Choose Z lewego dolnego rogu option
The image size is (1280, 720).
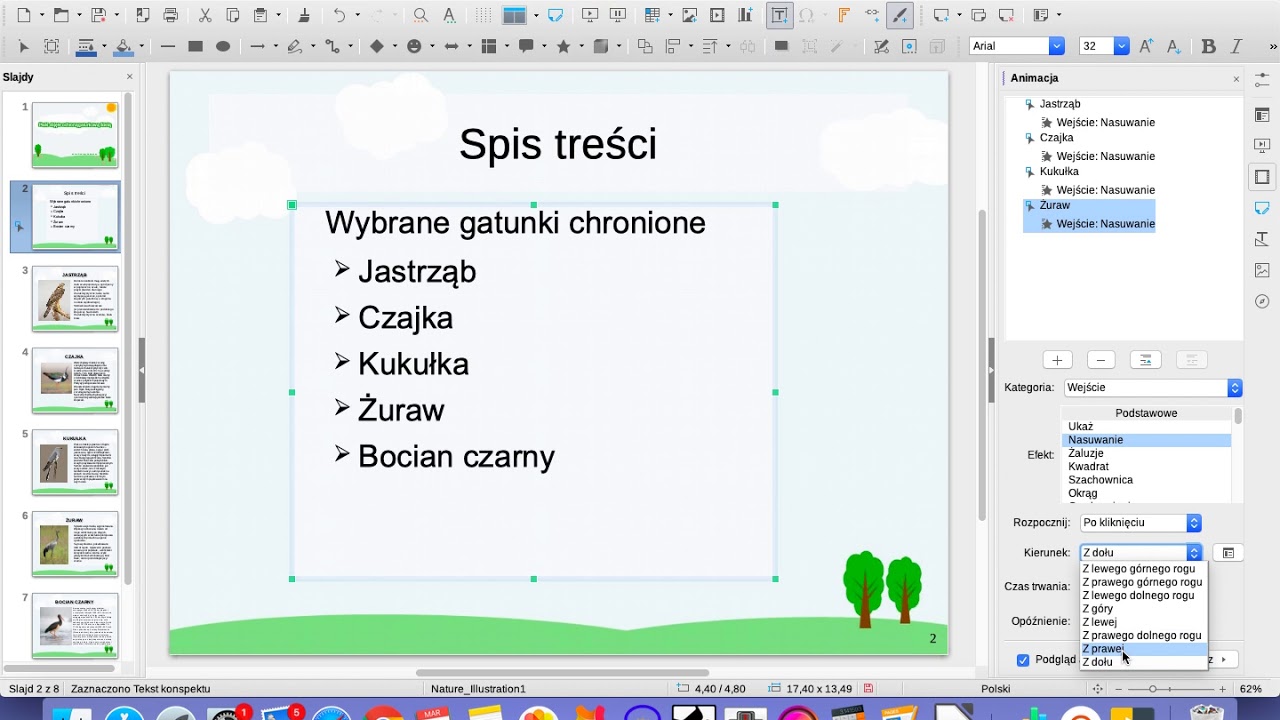[1144, 595]
